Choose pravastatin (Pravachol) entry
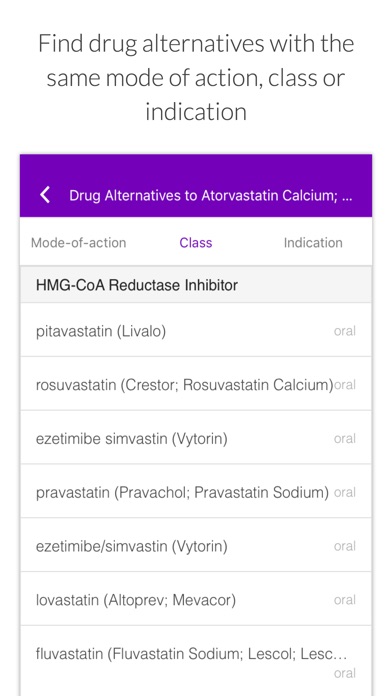The height and width of the screenshot is (696, 392). [196, 492]
